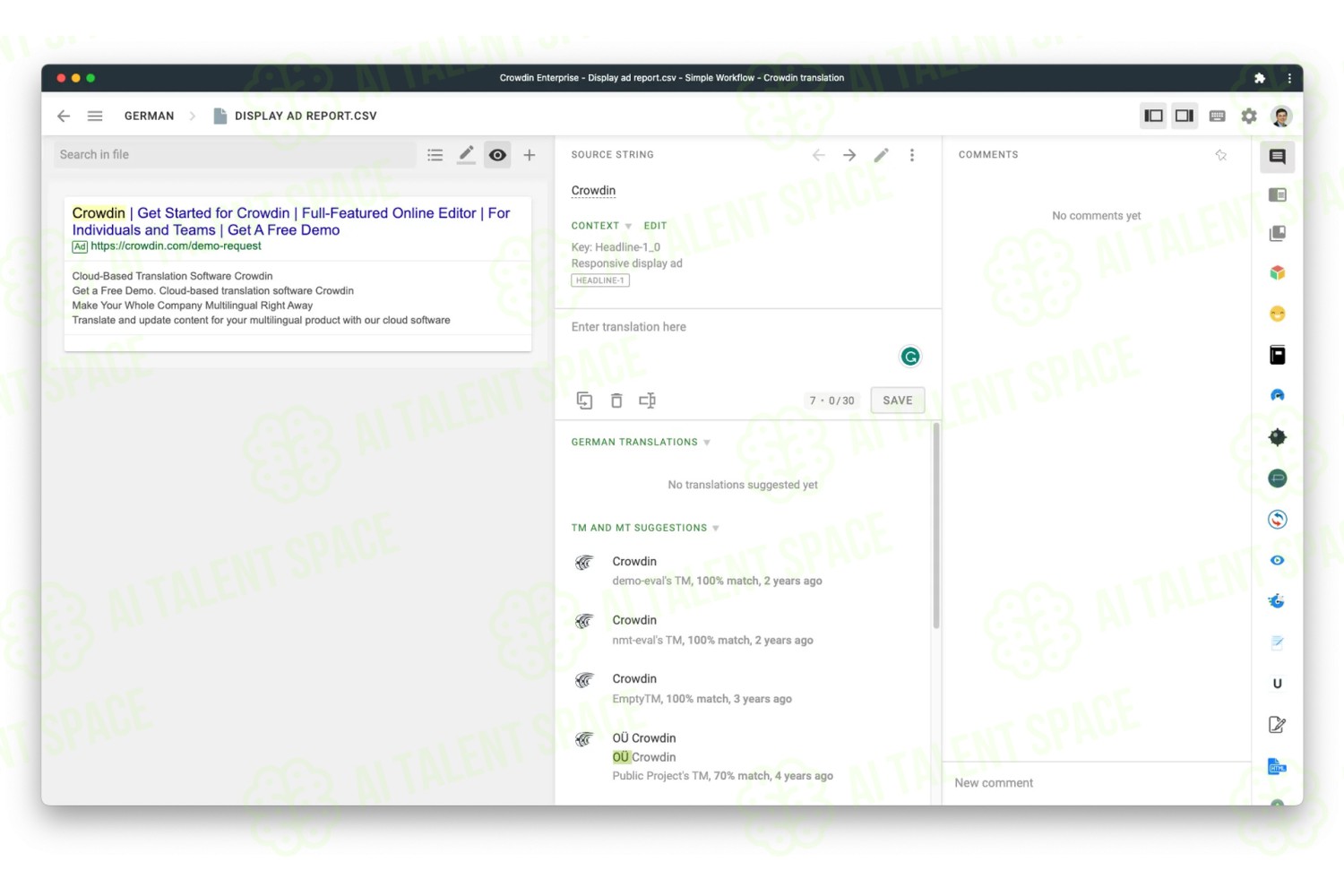This screenshot has height=896, width=1344.
Task: Open source string more options menu
Action: [x=912, y=155]
